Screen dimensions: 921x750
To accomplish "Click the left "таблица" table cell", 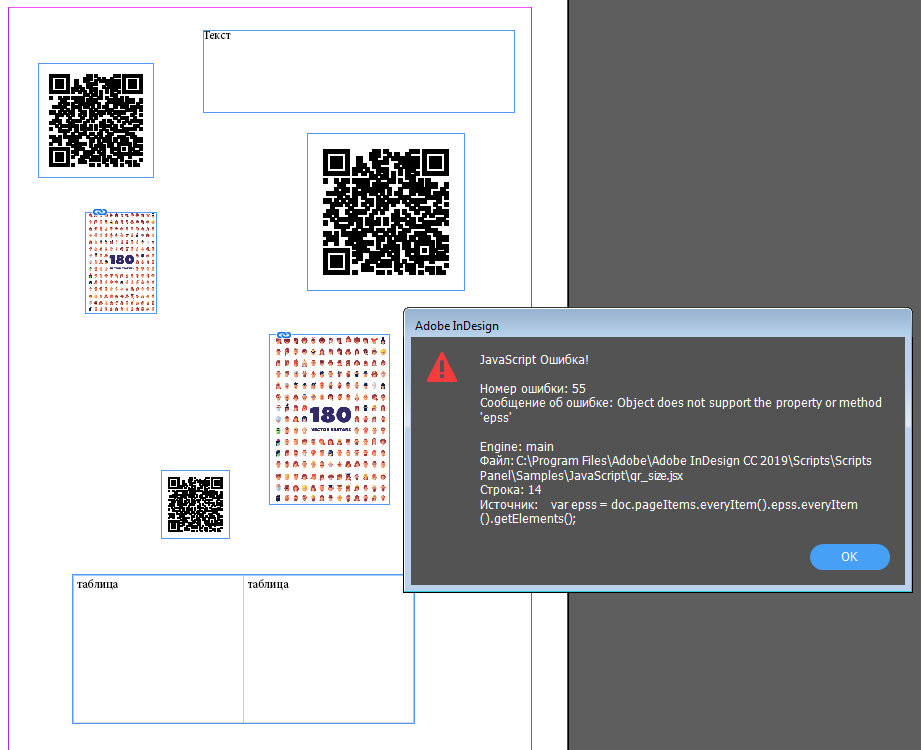I will coord(158,649).
